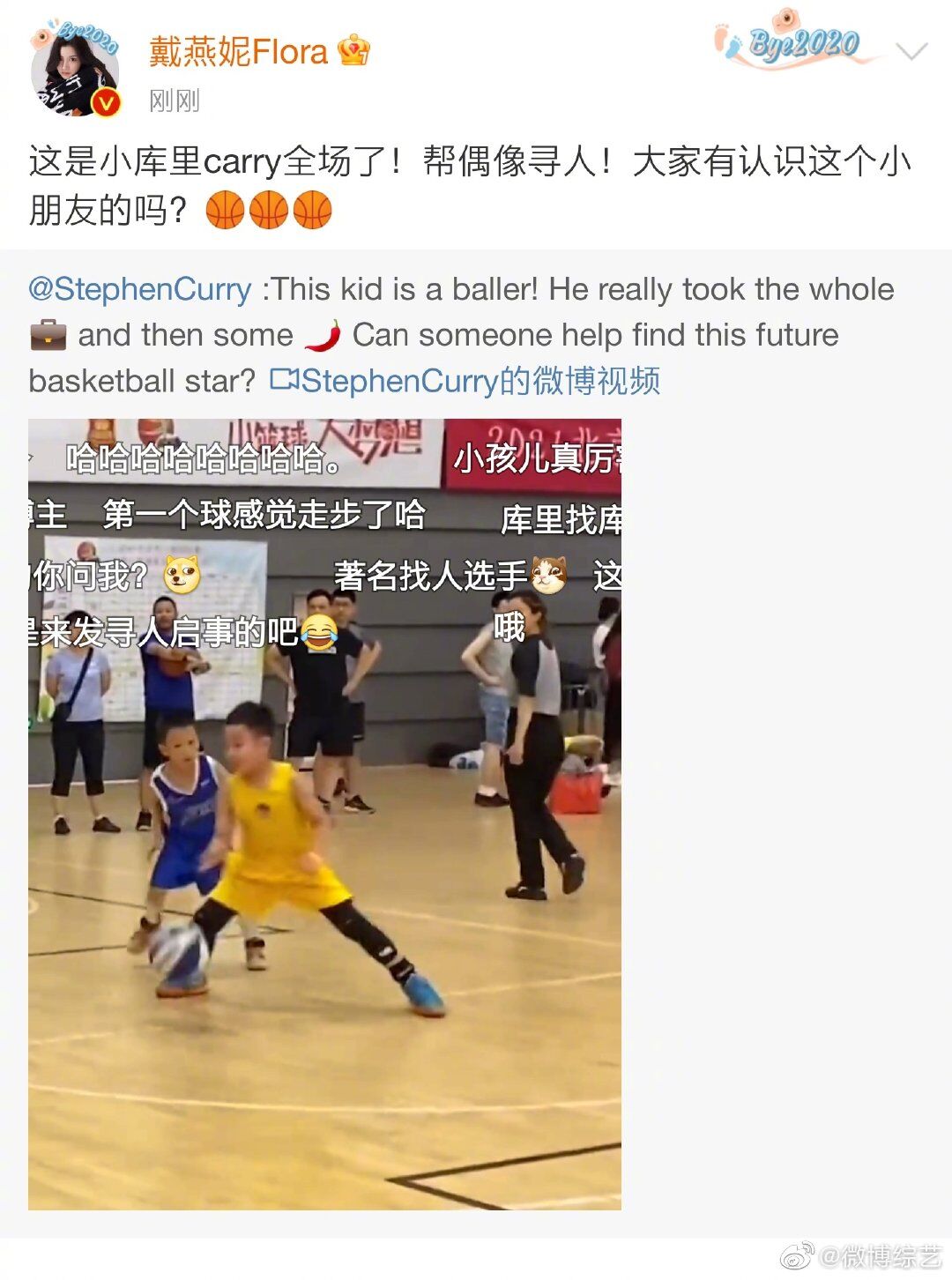Open the @StephenCurry mention link

pos(140,289)
